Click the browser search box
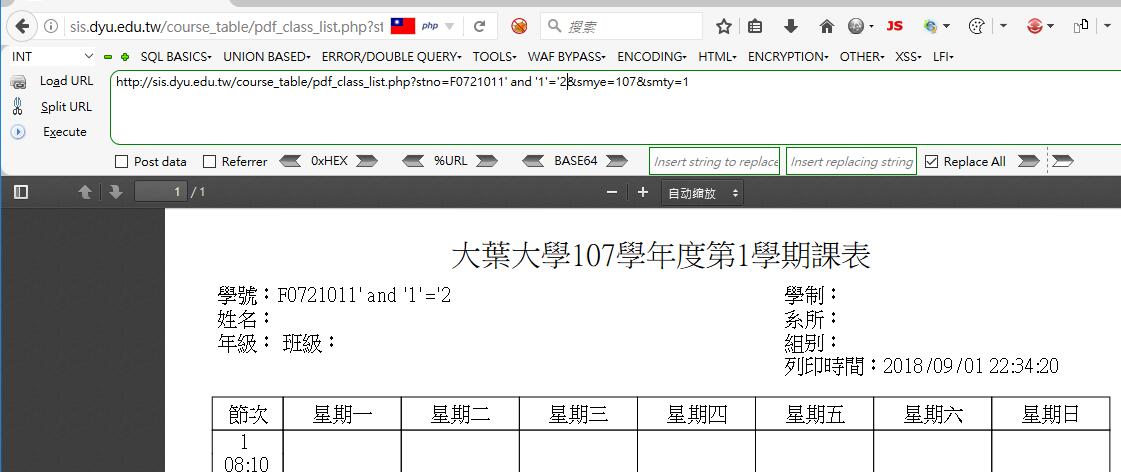The image size is (1121, 472). click(621, 26)
